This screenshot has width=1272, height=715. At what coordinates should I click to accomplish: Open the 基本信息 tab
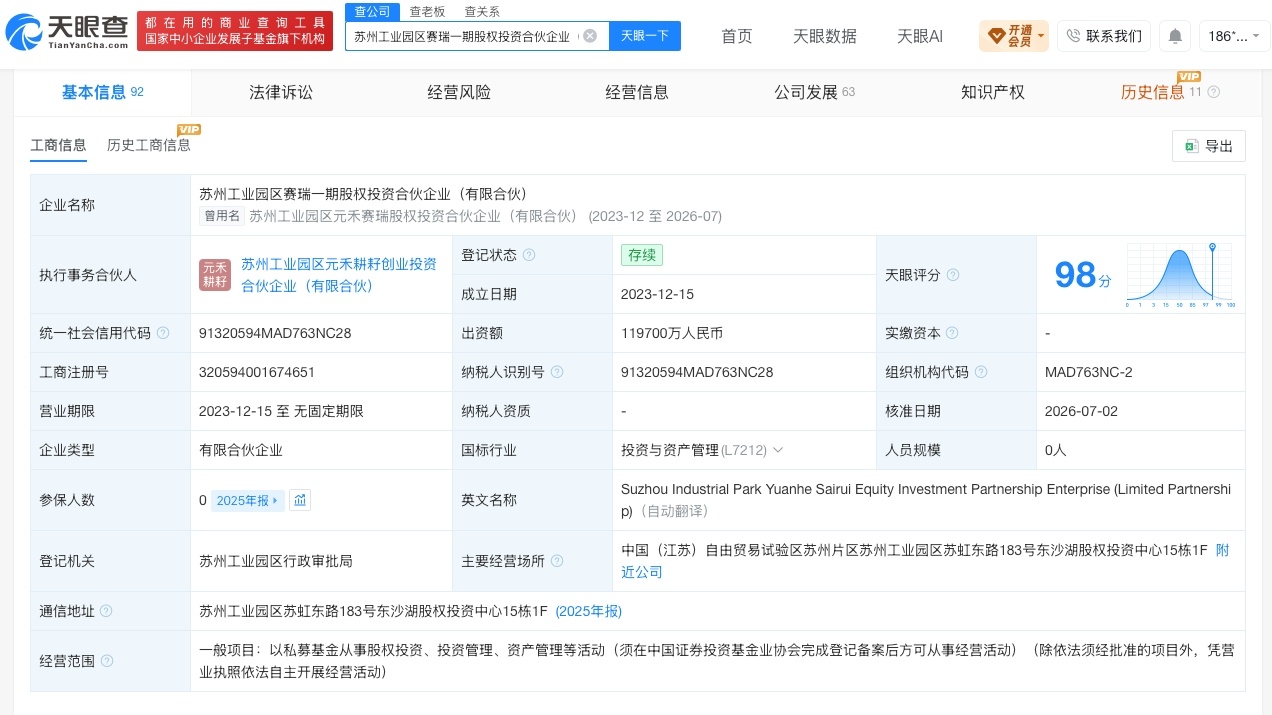coord(103,92)
